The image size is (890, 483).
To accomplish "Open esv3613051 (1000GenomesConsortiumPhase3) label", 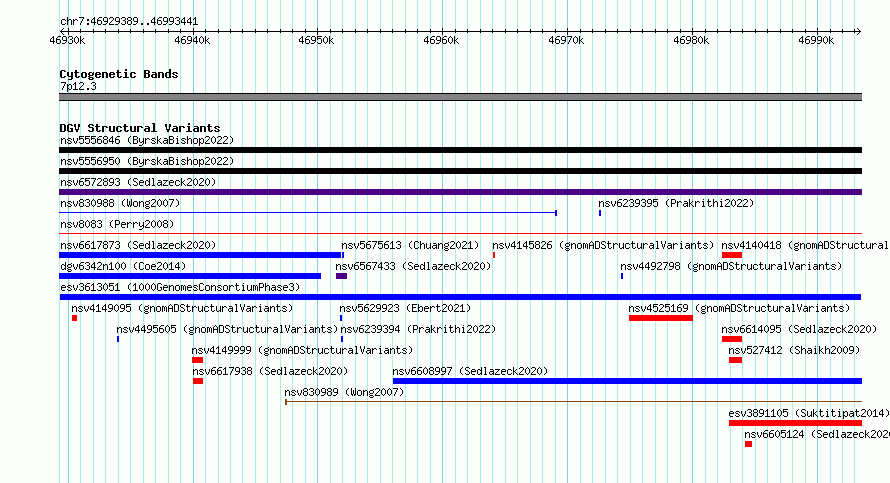I will [x=180, y=287].
